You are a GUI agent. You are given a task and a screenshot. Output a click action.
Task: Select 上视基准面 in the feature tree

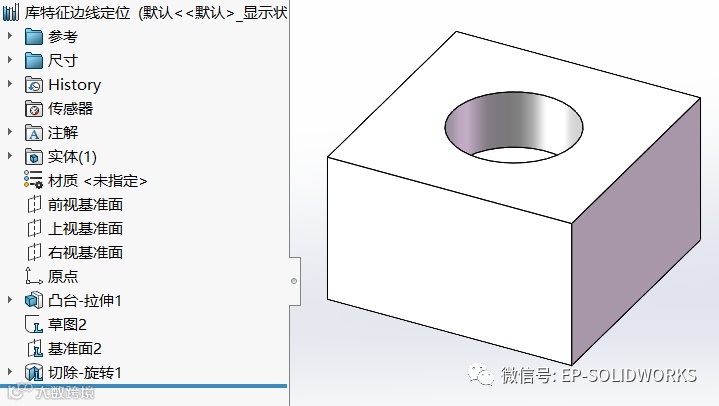click(85, 228)
